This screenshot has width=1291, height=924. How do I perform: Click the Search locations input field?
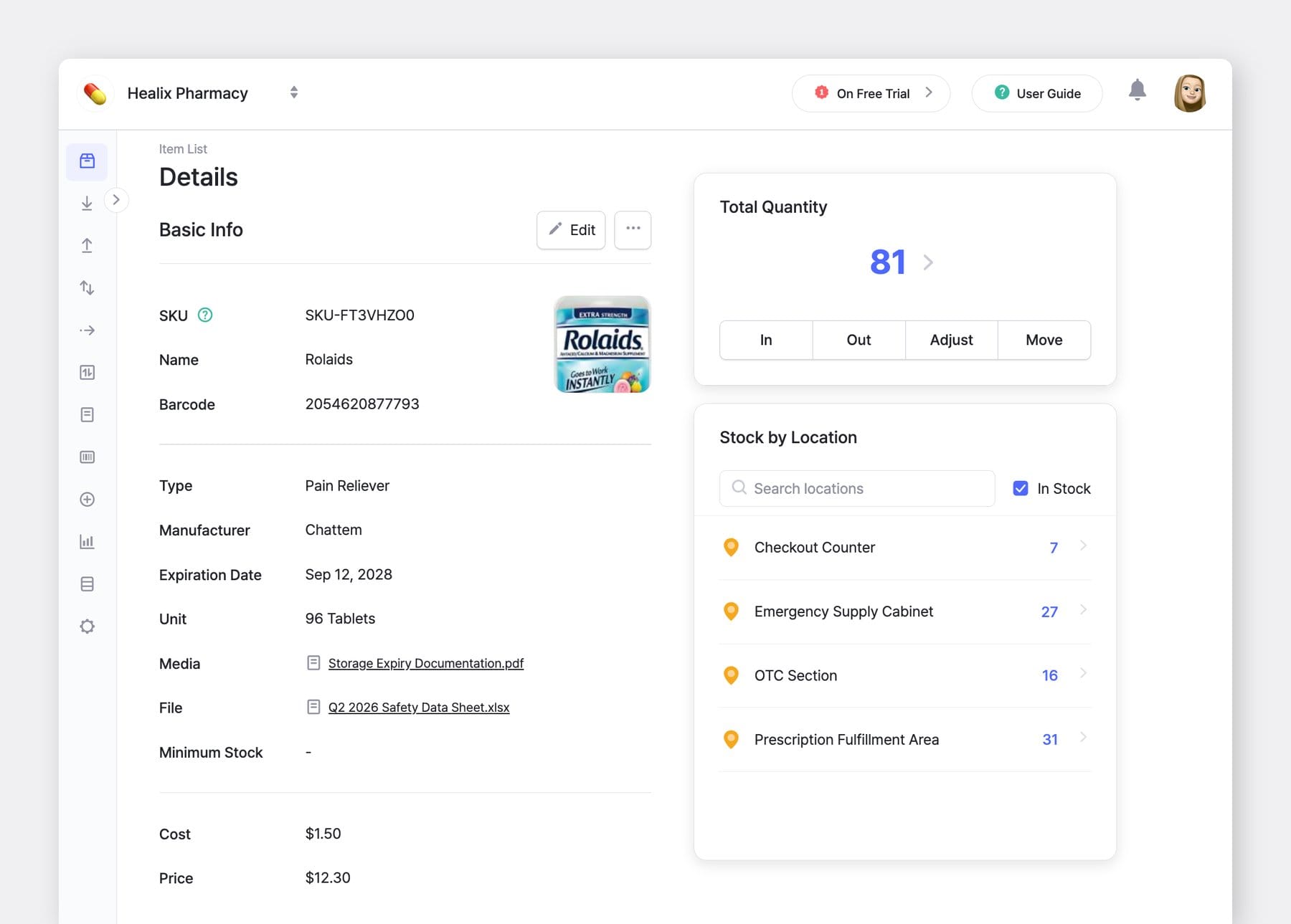[856, 488]
